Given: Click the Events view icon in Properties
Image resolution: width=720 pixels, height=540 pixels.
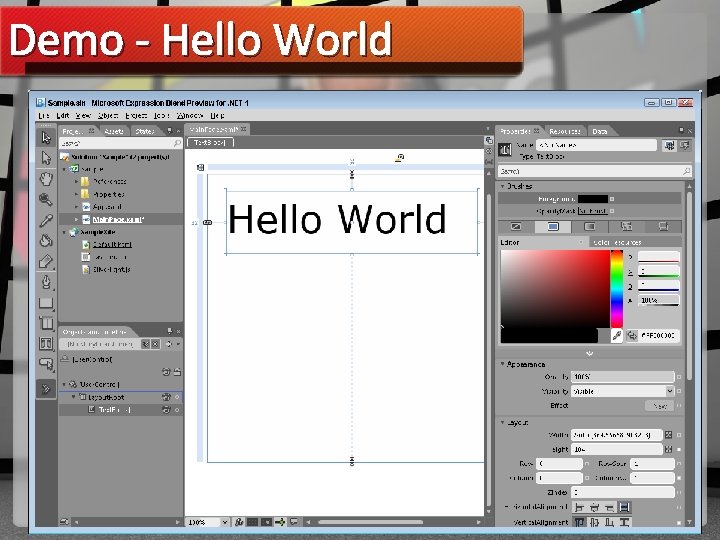Looking at the screenshot, I should click(x=686, y=146).
